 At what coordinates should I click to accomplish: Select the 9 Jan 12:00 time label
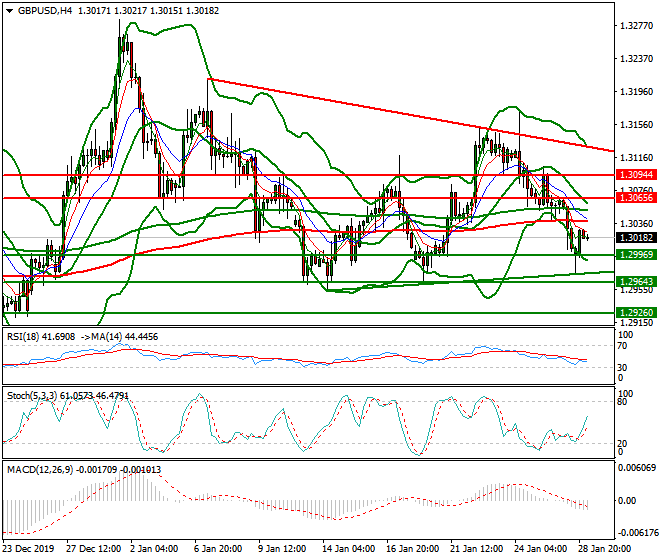click(282, 549)
